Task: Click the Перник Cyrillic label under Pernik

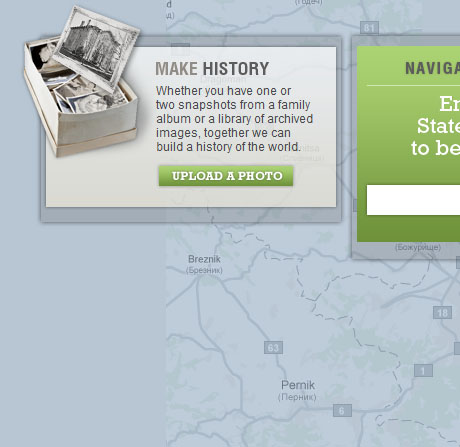Action: click(x=297, y=397)
